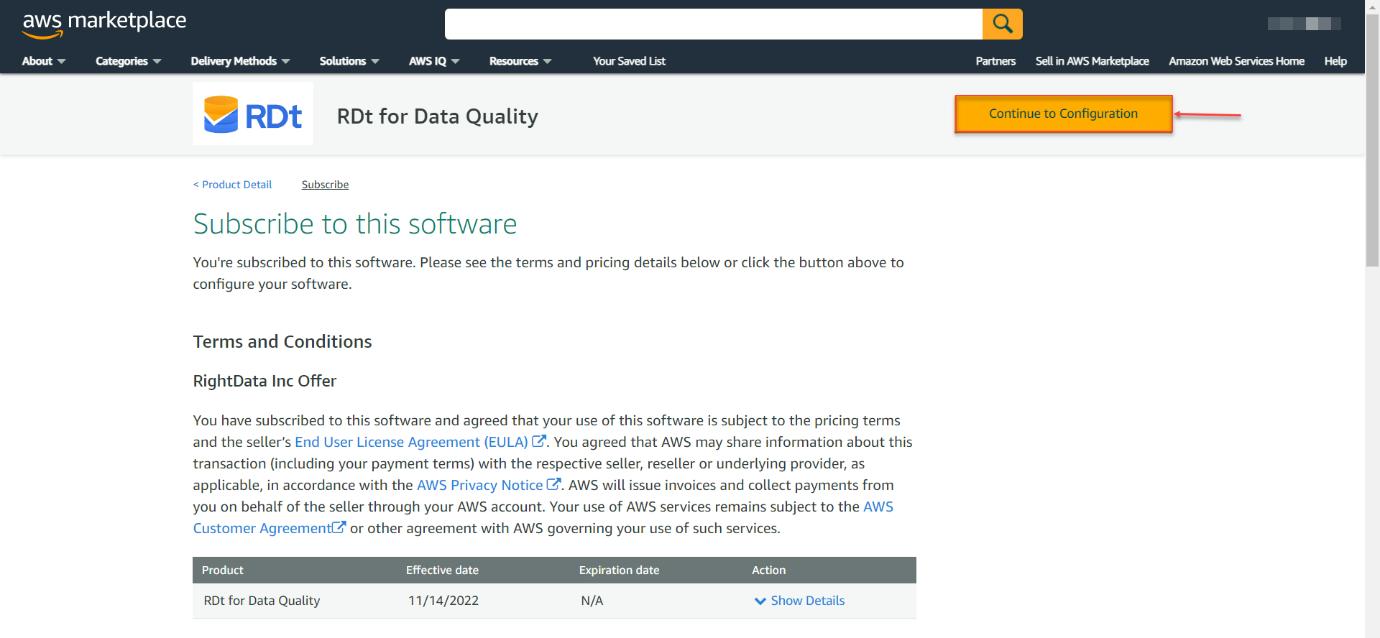Image resolution: width=1380 pixels, height=638 pixels.
Task: Click the RDt for Data Quality page title
Action: click(x=437, y=116)
